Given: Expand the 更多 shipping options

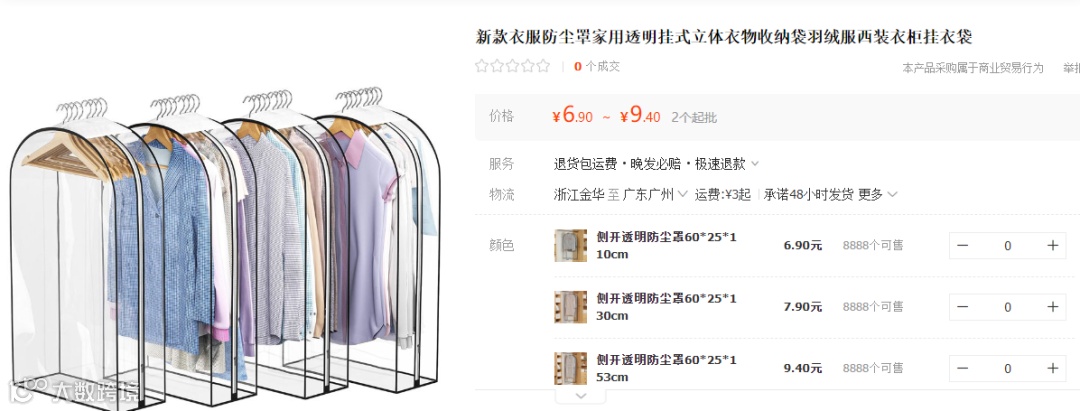Looking at the screenshot, I should pos(878,194).
